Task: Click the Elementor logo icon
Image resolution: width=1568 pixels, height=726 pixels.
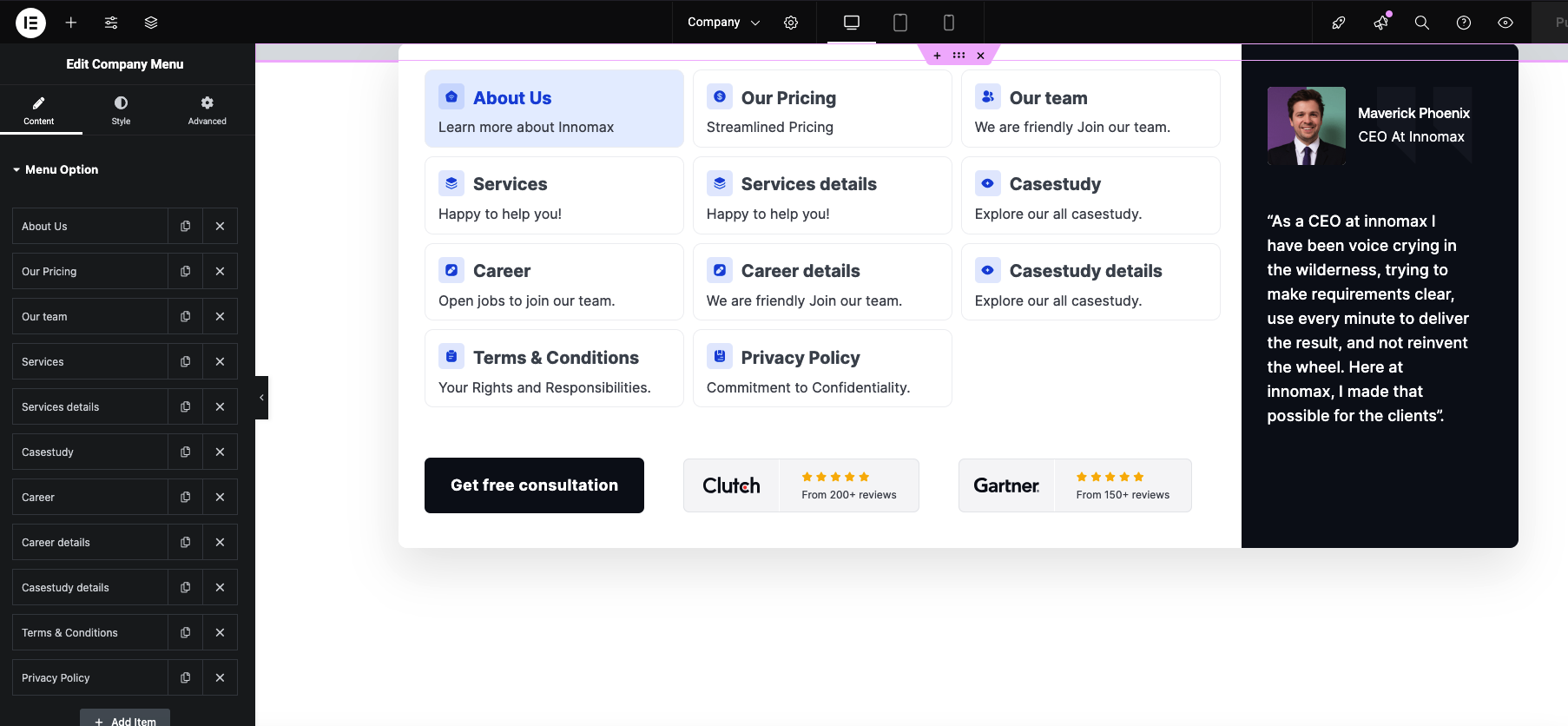Action: 30,23
